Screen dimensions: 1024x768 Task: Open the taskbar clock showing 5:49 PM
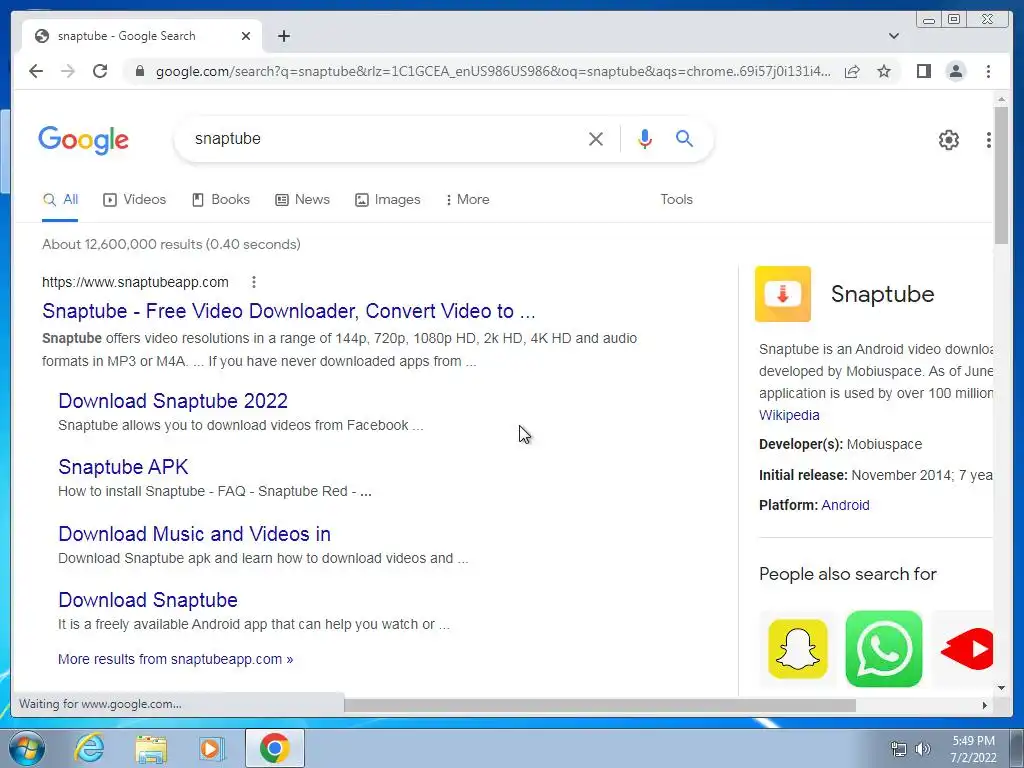973,749
